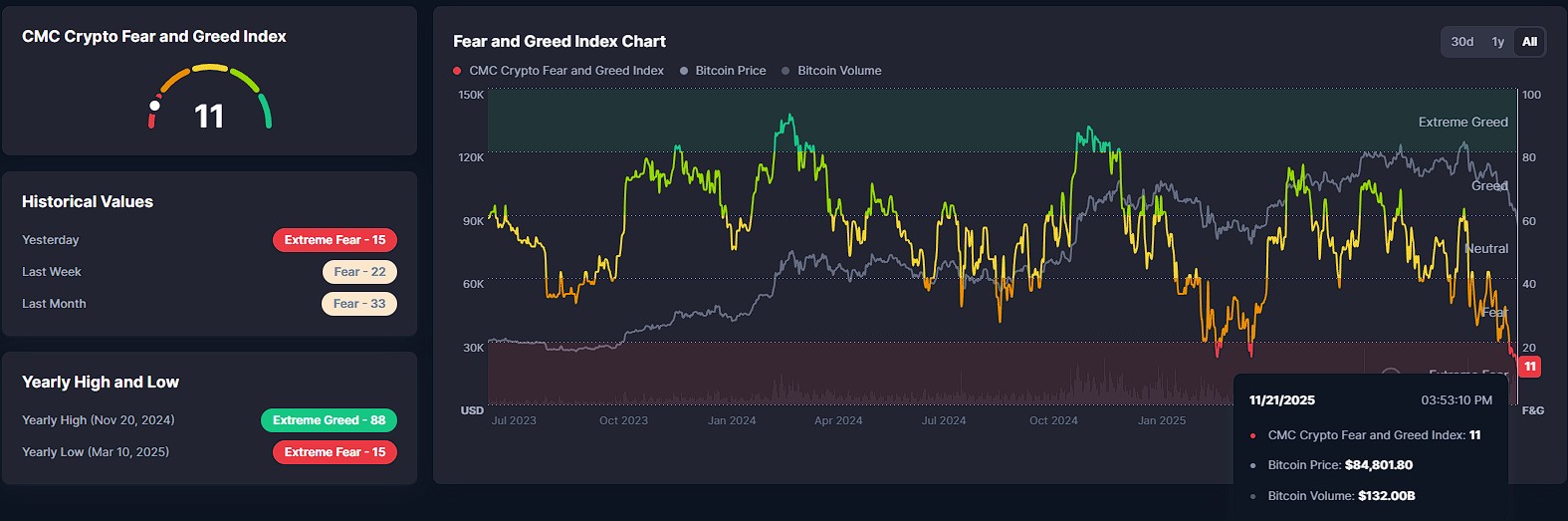Click the red 11 current value marker
The width and height of the screenshot is (1568, 521).
tap(1530, 367)
